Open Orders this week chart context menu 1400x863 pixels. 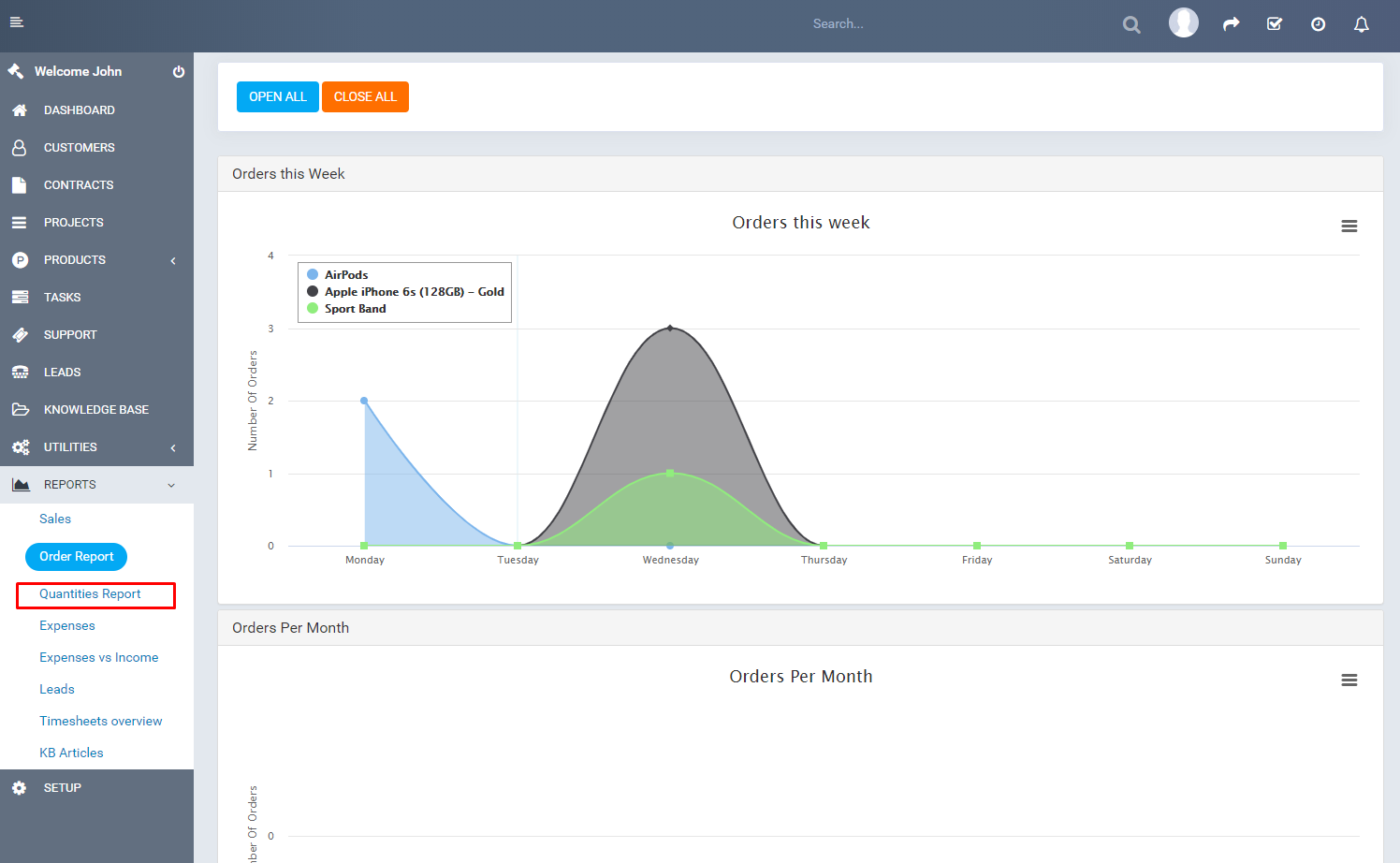[x=1349, y=227]
